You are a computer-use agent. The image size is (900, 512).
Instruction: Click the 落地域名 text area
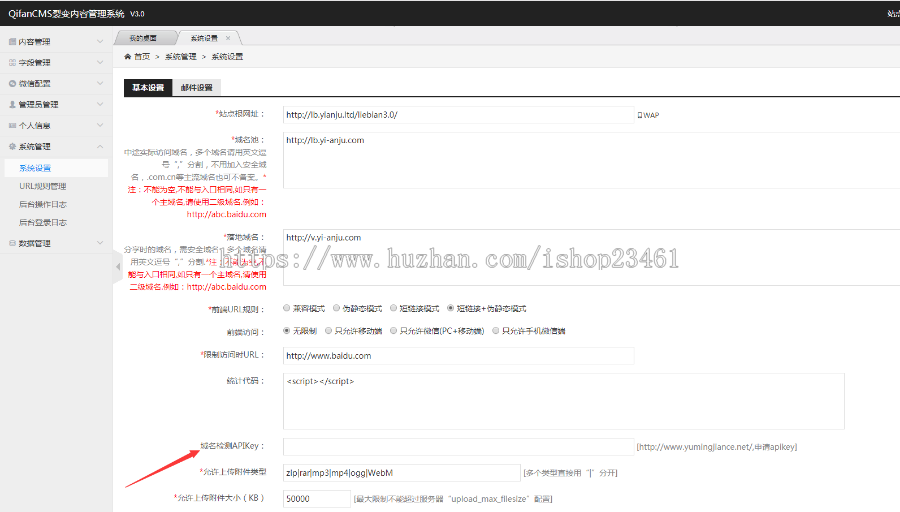tap(592, 257)
